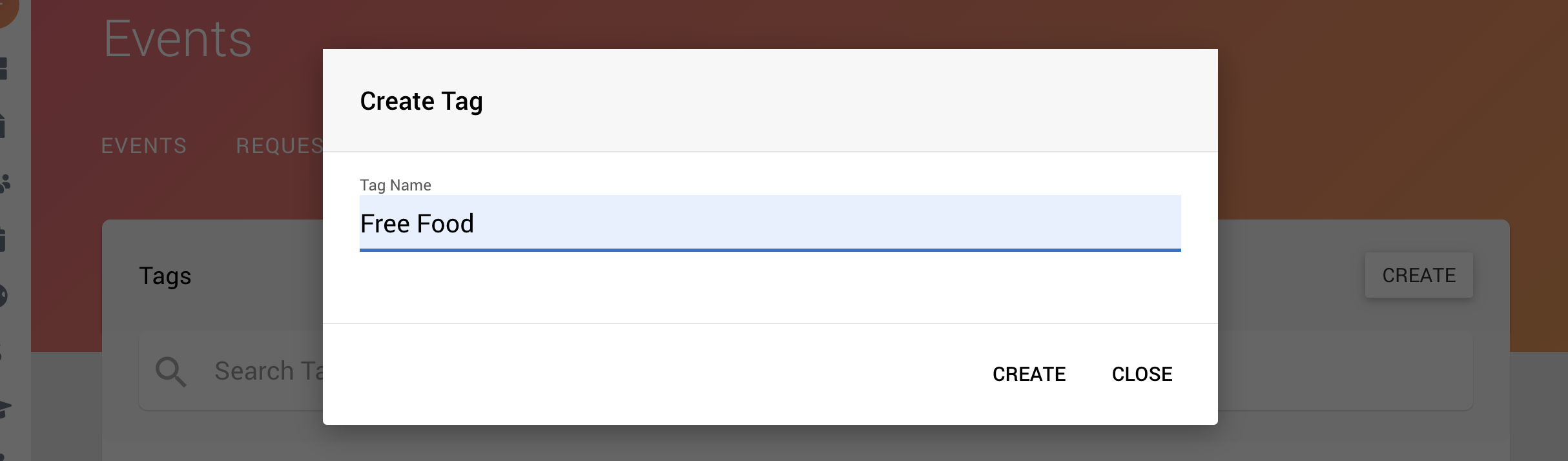
Task: Switch to the REQUESTS tab
Action: [x=280, y=146]
